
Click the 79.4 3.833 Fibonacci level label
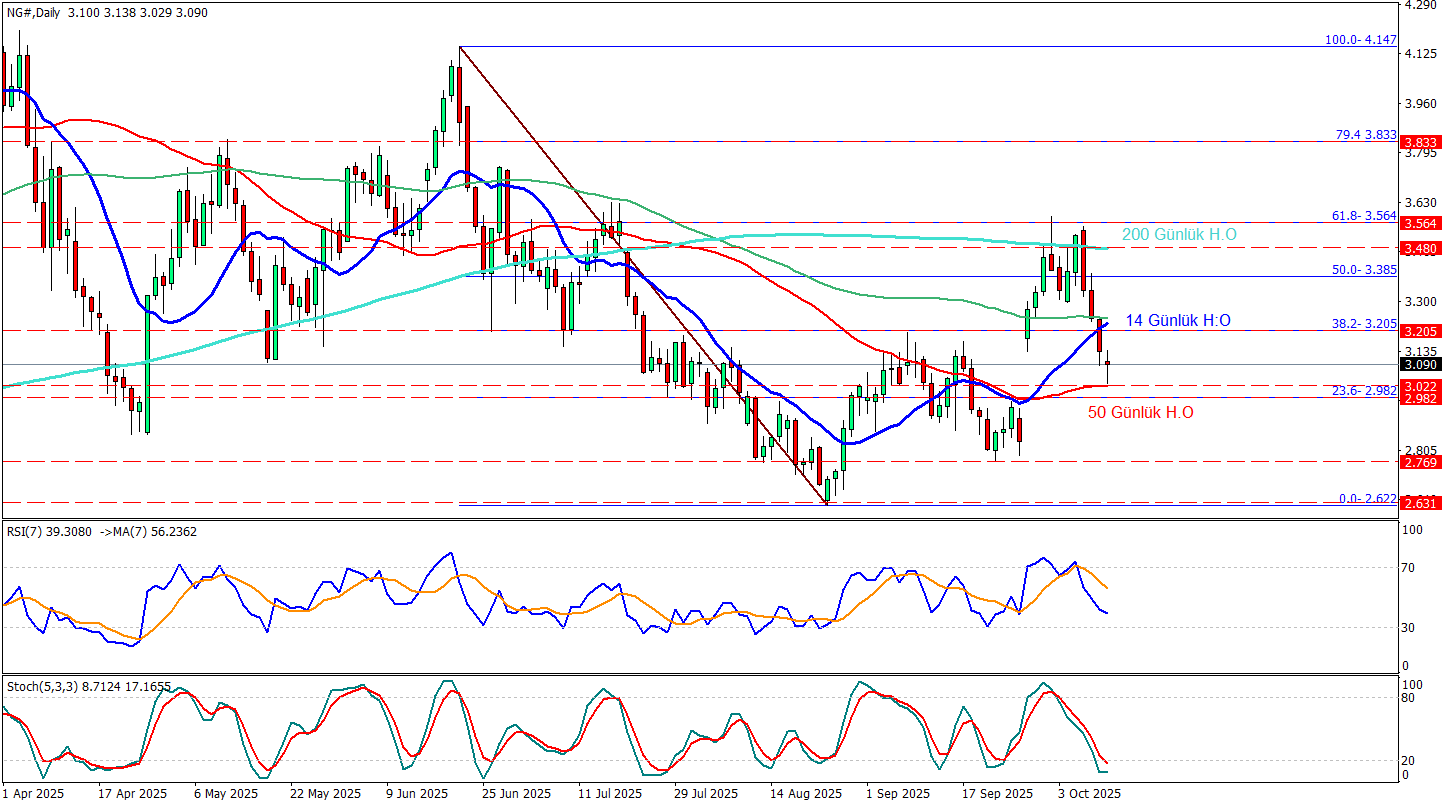(x=1365, y=135)
